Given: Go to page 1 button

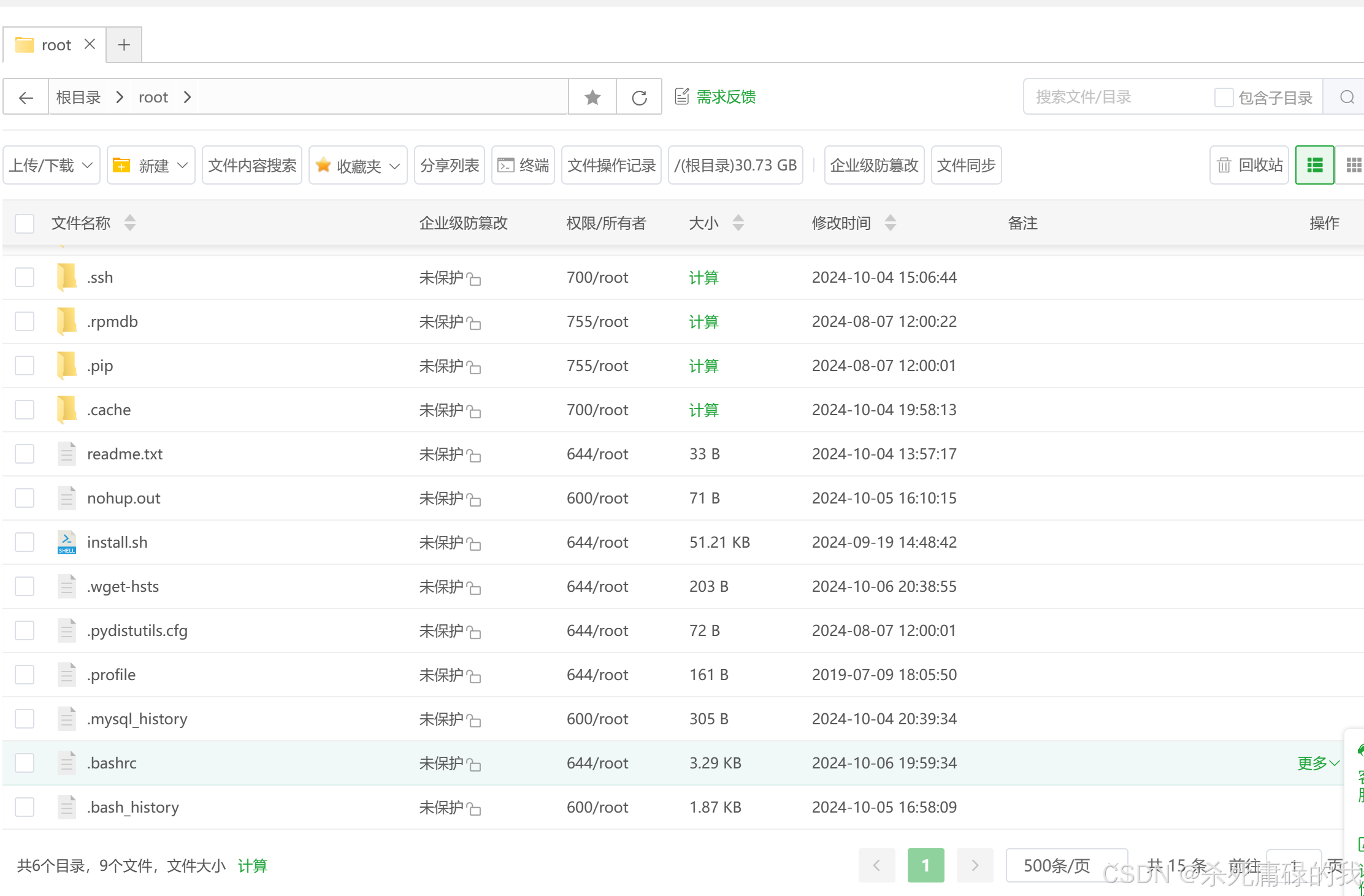Looking at the screenshot, I should point(925,865).
